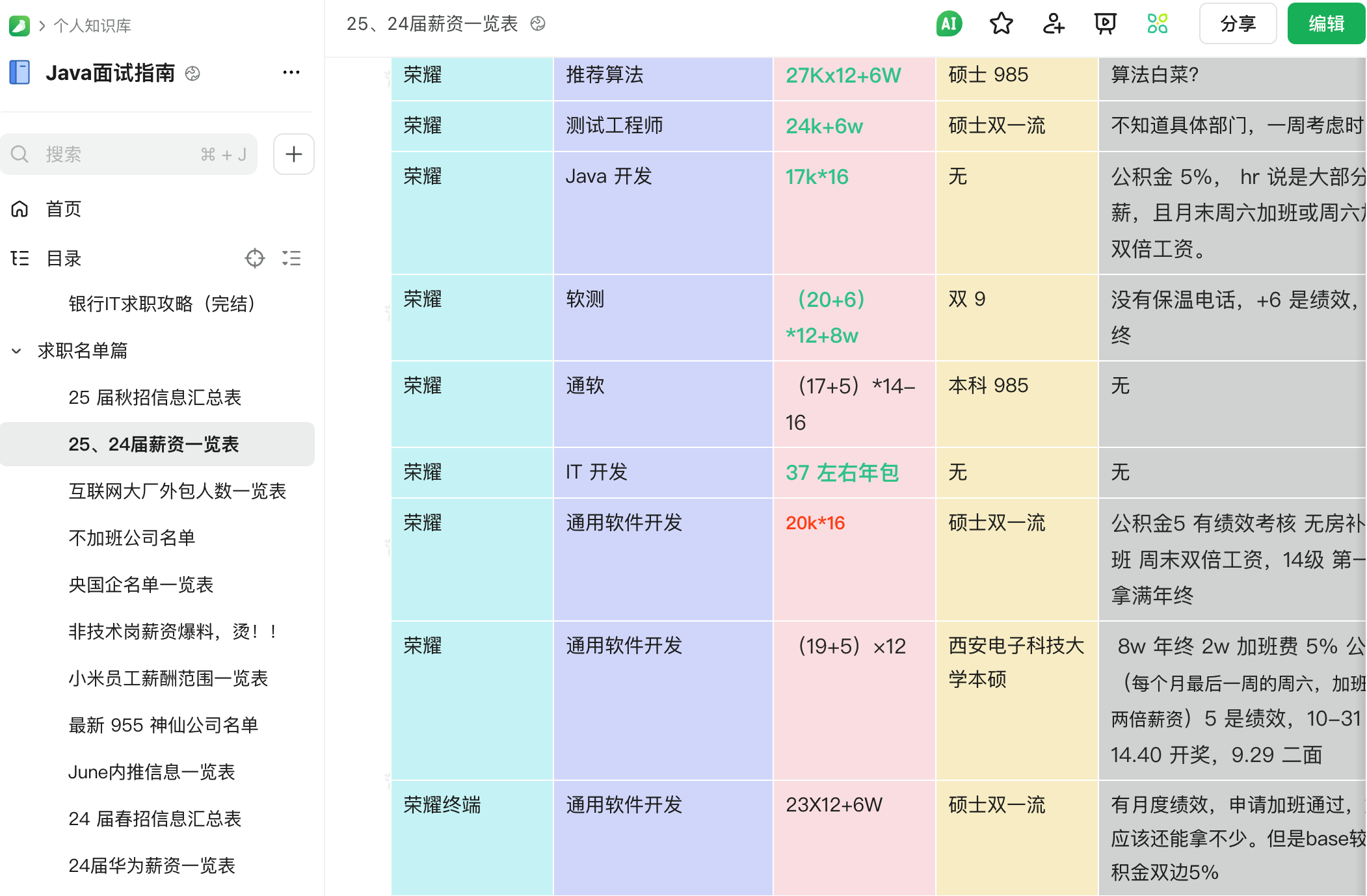The height and width of the screenshot is (896, 1367).
Task: Toggle the catalog collapse-all icon
Action: click(x=291, y=258)
